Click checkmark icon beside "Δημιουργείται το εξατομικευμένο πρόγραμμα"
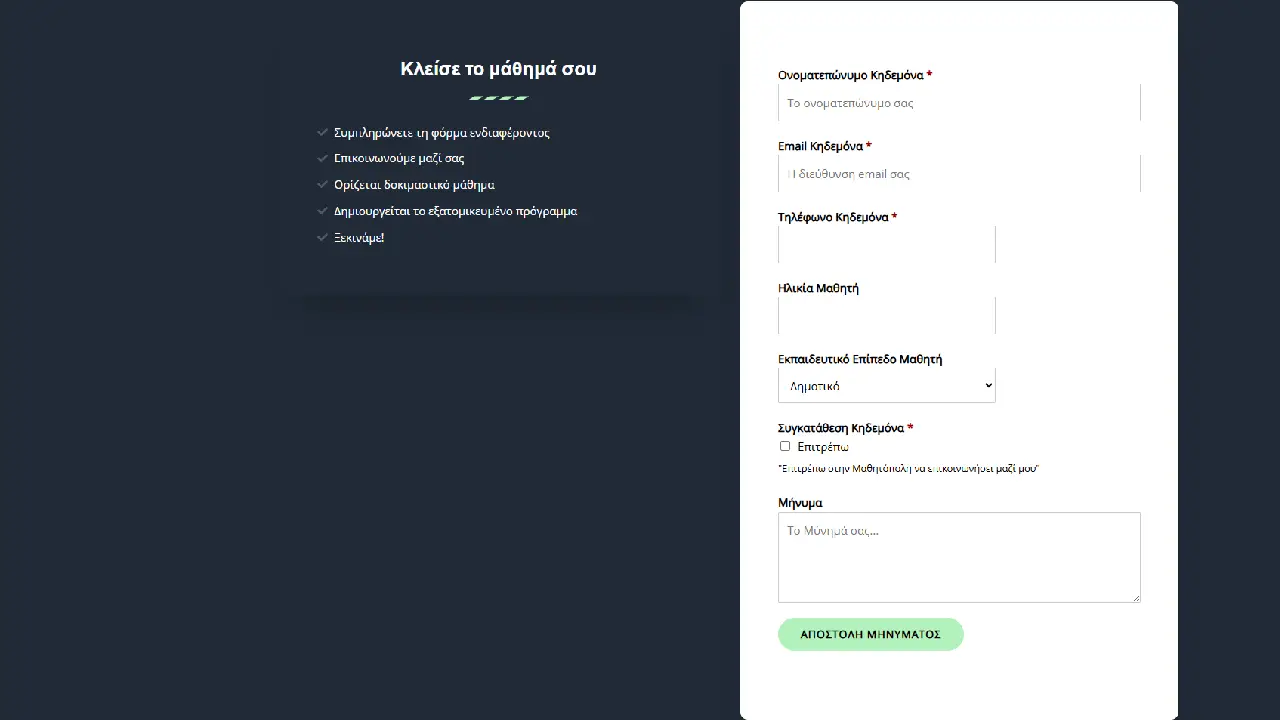 pyautogui.click(x=322, y=211)
